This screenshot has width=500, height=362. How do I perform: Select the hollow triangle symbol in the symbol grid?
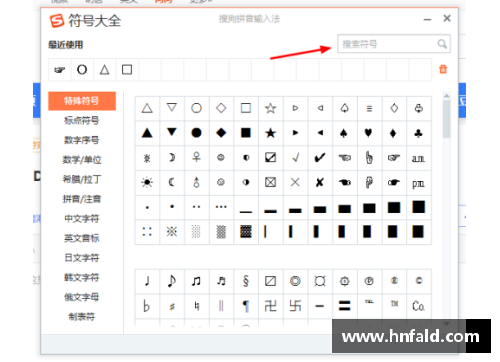(147, 108)
